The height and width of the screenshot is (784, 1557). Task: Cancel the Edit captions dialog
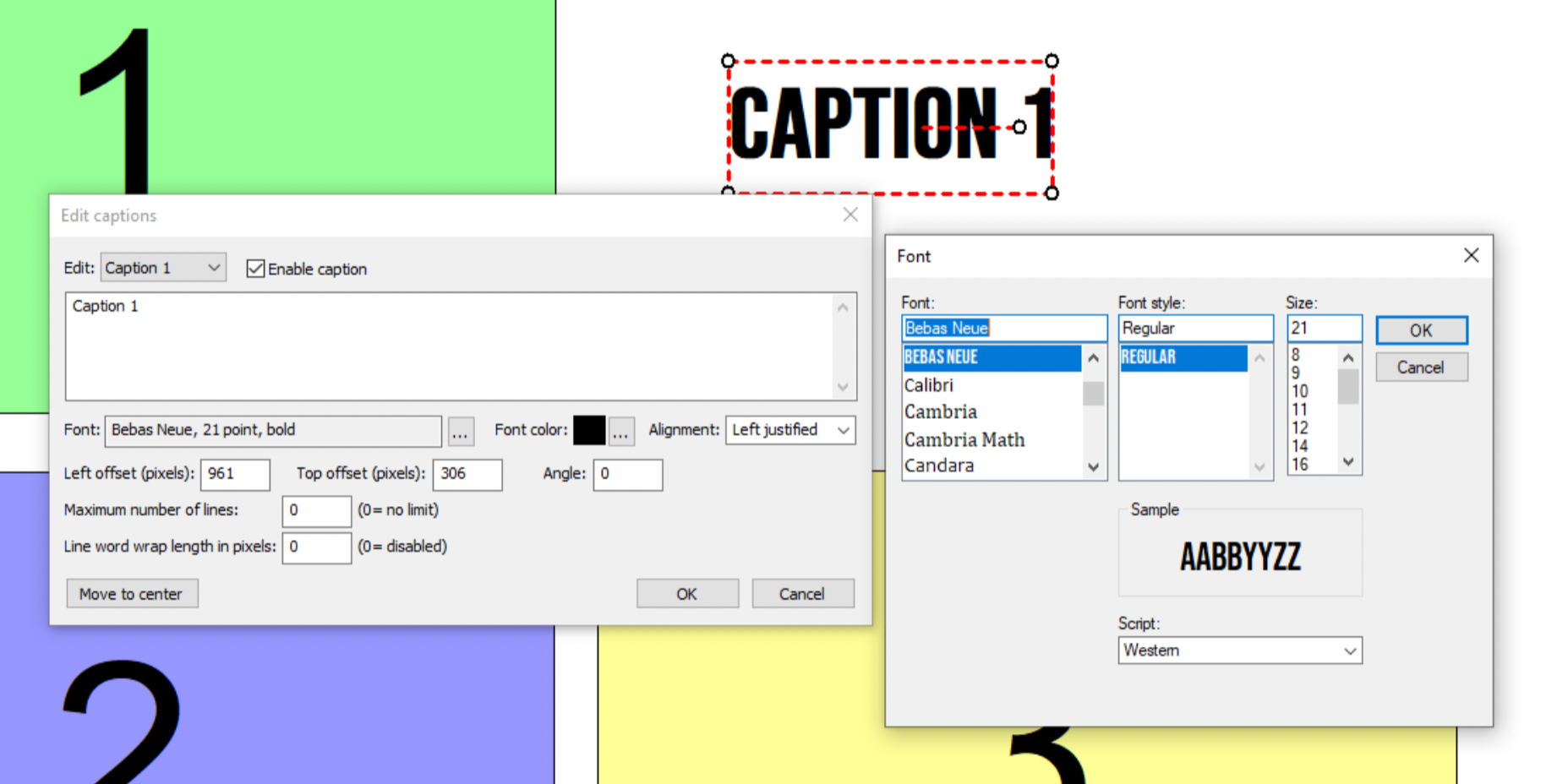pyautogui.click(x=802, y=594)
